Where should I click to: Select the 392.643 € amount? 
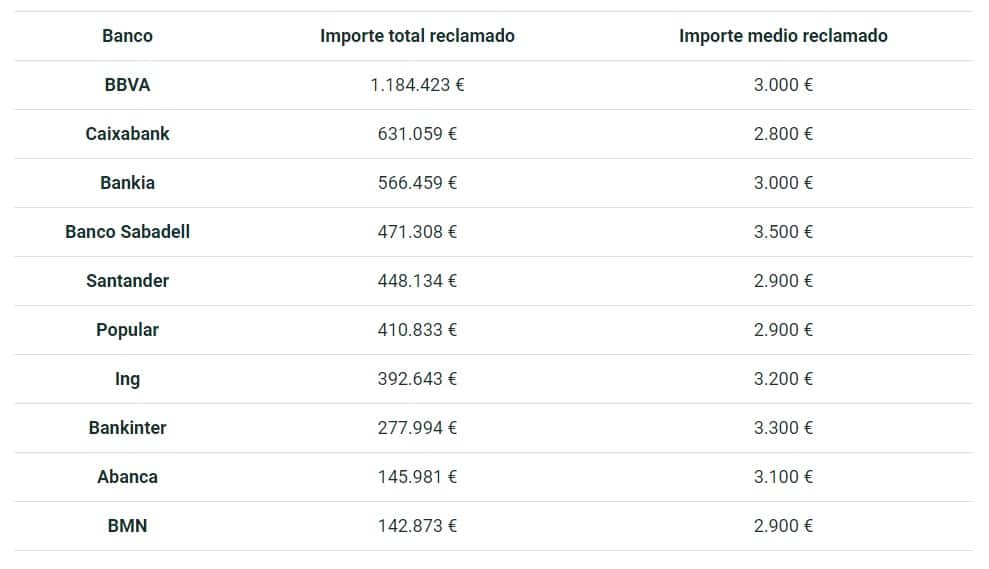point(417,379)
